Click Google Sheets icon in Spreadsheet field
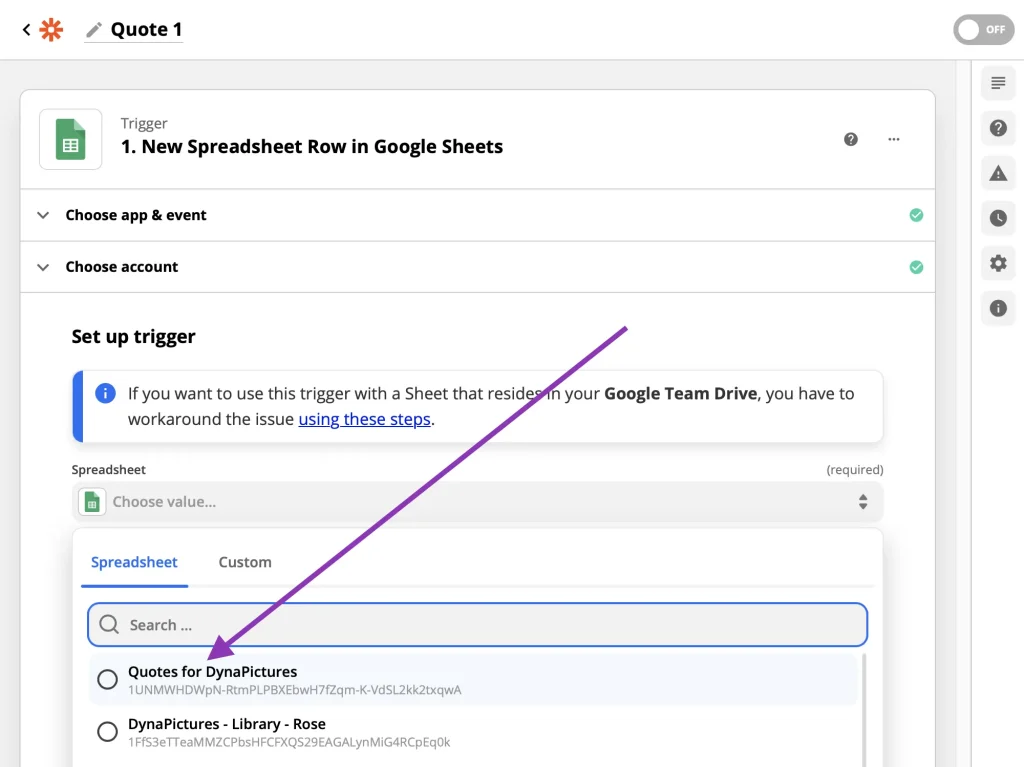This screenshot has width=1024, height=767. pos(92,502)
